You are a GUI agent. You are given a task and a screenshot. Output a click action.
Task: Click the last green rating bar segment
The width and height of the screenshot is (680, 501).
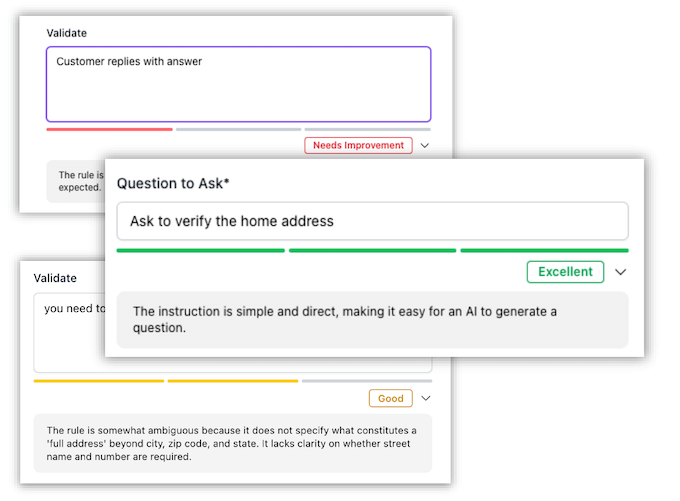(x=544, y=250)
